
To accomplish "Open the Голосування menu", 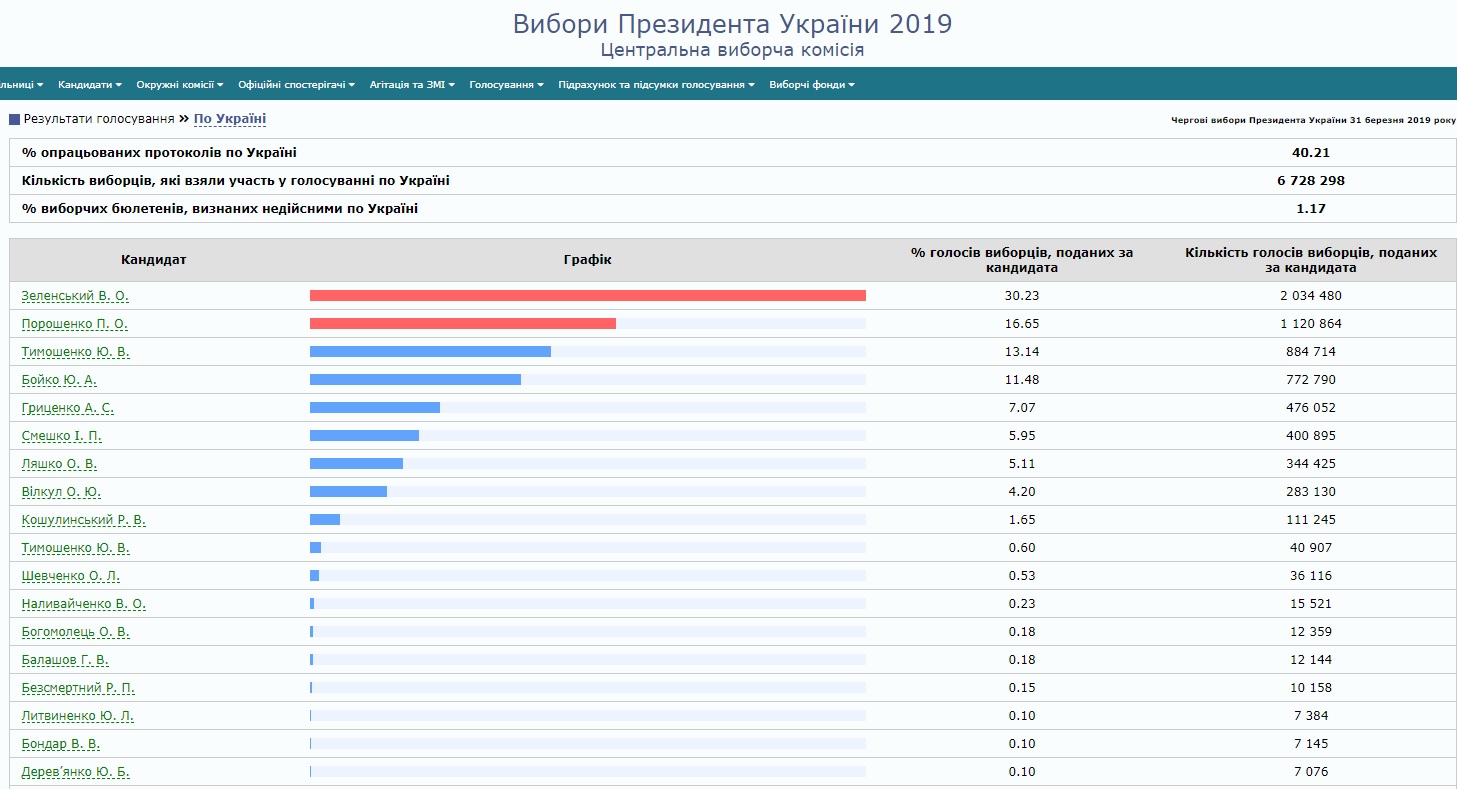I will (506, 85).
